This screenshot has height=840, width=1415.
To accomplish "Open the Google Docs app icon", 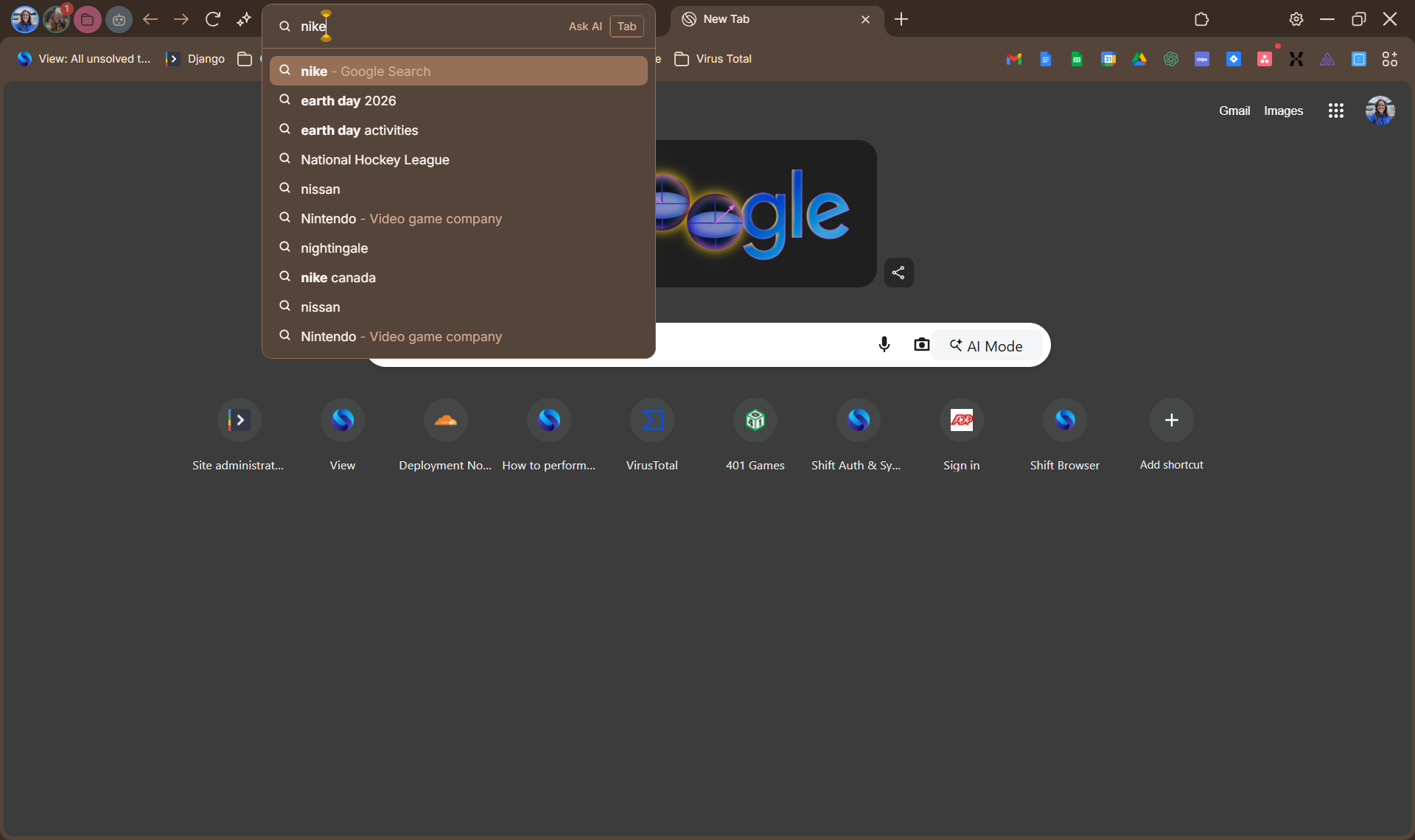I will pos(1045,59).
